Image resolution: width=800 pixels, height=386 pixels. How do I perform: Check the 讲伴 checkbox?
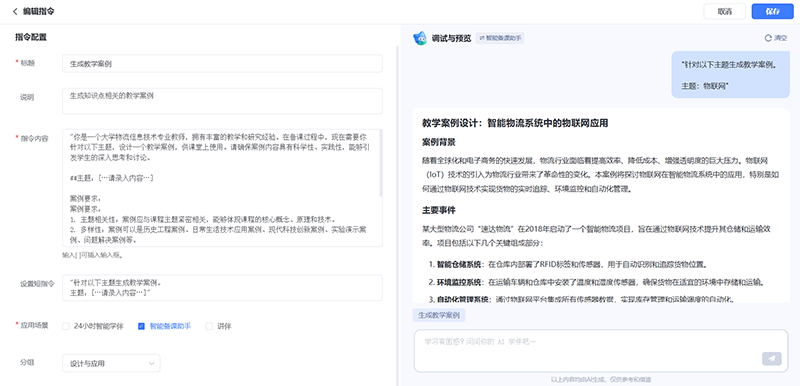point(209,326)
